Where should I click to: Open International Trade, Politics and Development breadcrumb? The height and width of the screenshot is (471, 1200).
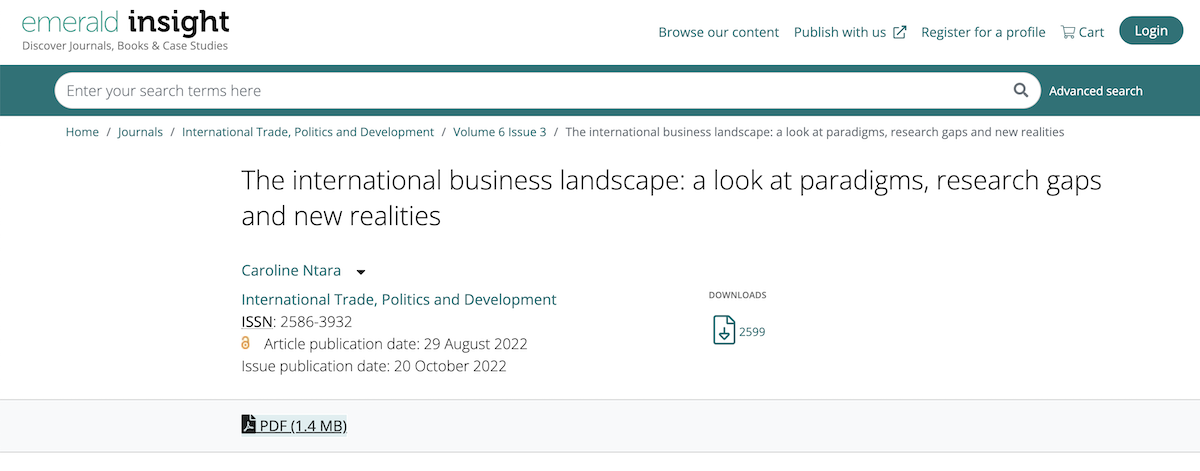[x=308, y=132]
